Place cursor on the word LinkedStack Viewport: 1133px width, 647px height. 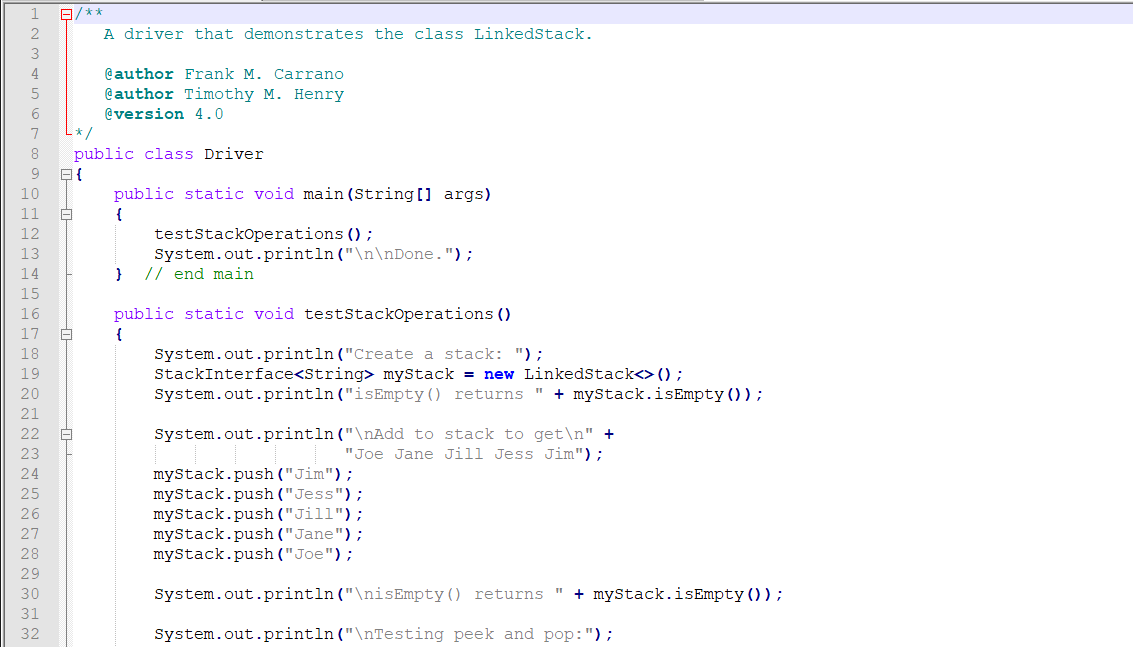pyautogui.click(x=531, y=33)
